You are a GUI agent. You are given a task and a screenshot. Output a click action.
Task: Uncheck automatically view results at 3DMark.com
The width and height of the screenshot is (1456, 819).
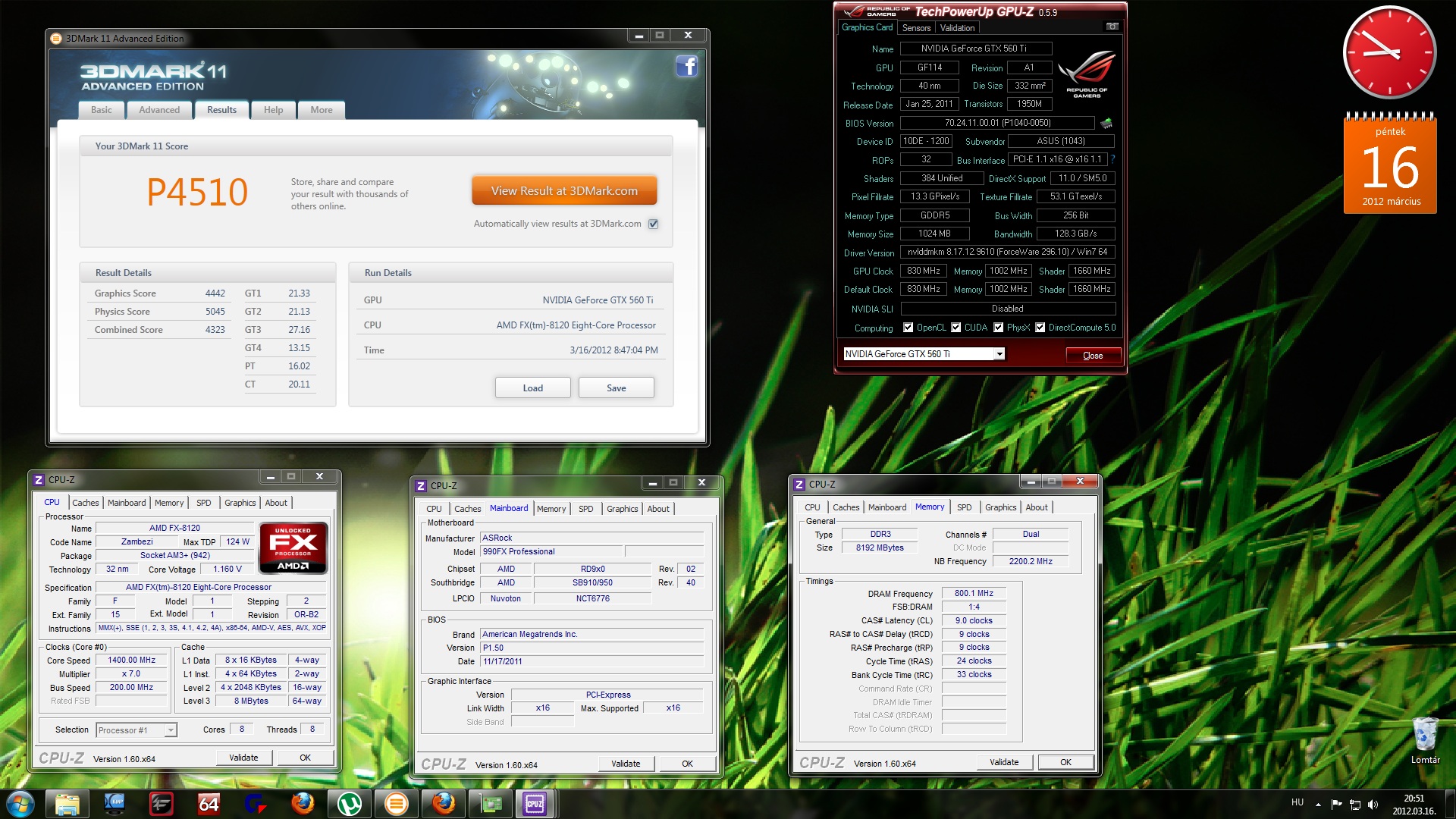tap(654, 224)
